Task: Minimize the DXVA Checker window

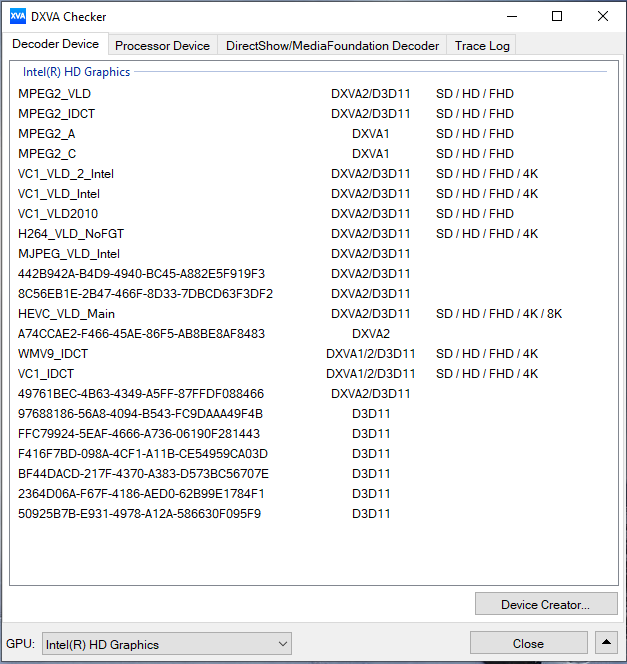Action: 512,16
